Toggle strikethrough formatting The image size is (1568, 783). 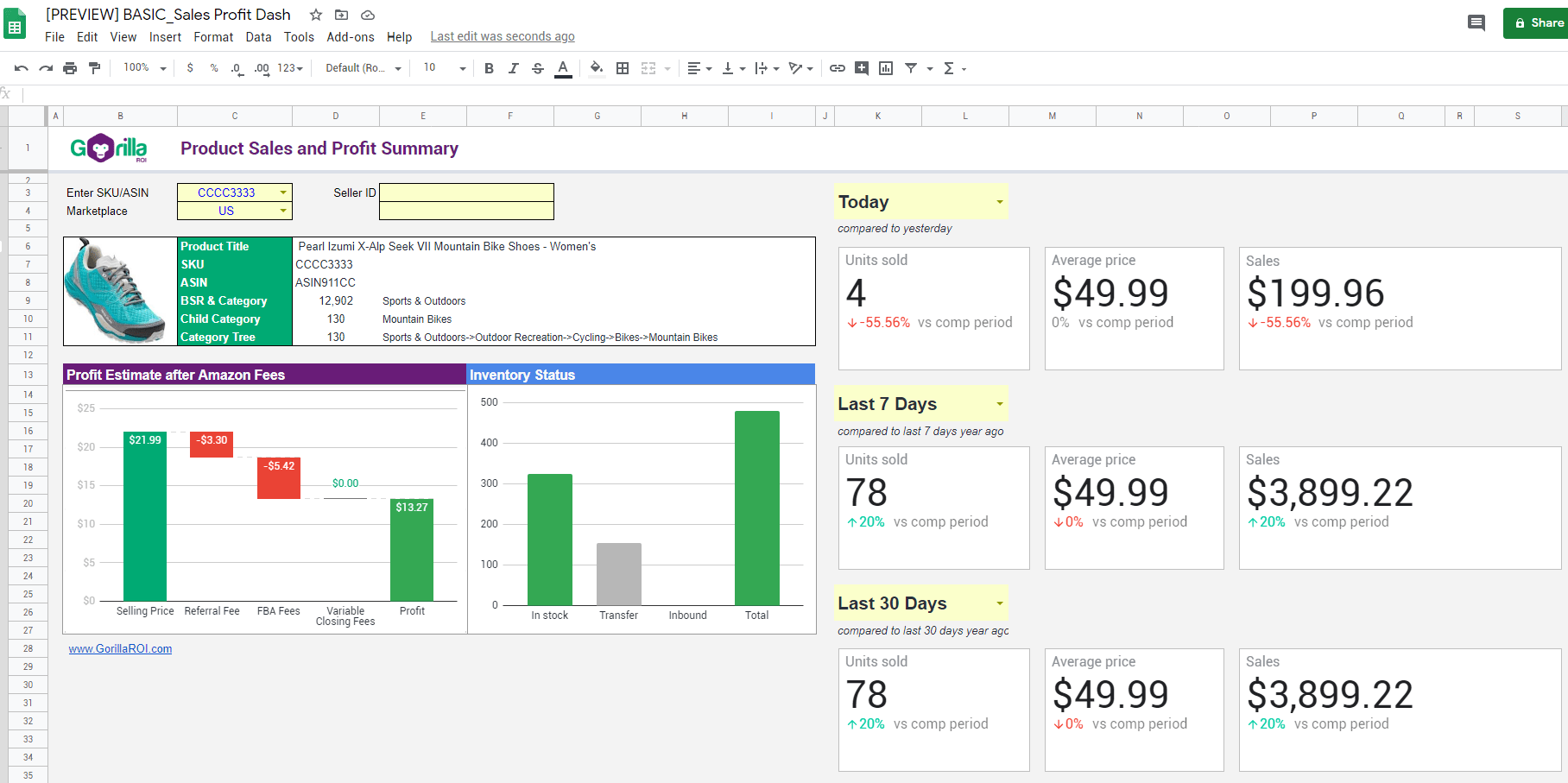pos(537,68)
